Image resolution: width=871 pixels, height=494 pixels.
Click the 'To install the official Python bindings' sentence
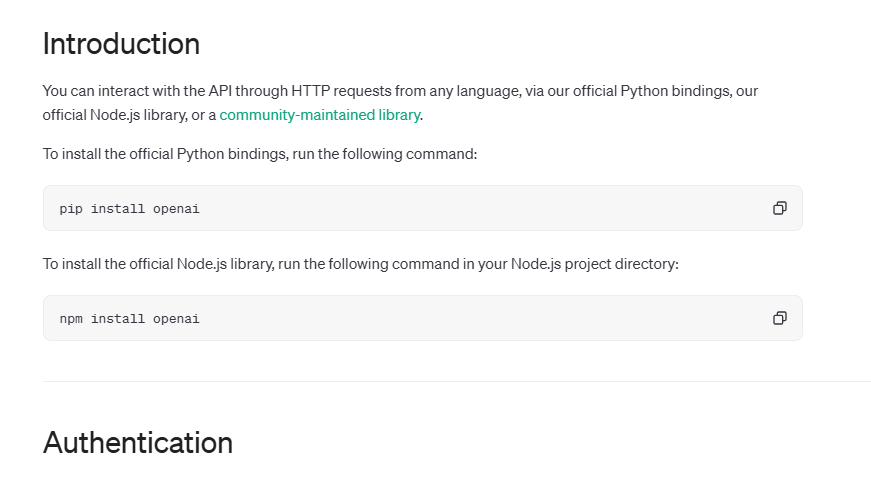[x=260, y=154]
